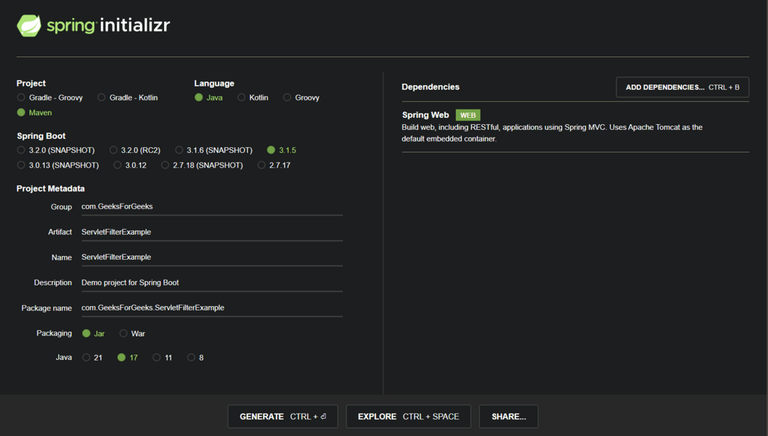The width and height of the screenshot is (768, 436).
Task: Select Maven project option
Action: click(x=34, y=112)
